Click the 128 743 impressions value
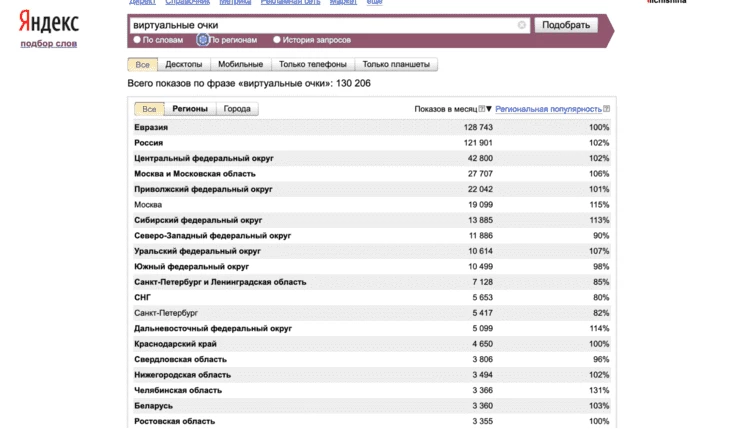 point(478,127)
